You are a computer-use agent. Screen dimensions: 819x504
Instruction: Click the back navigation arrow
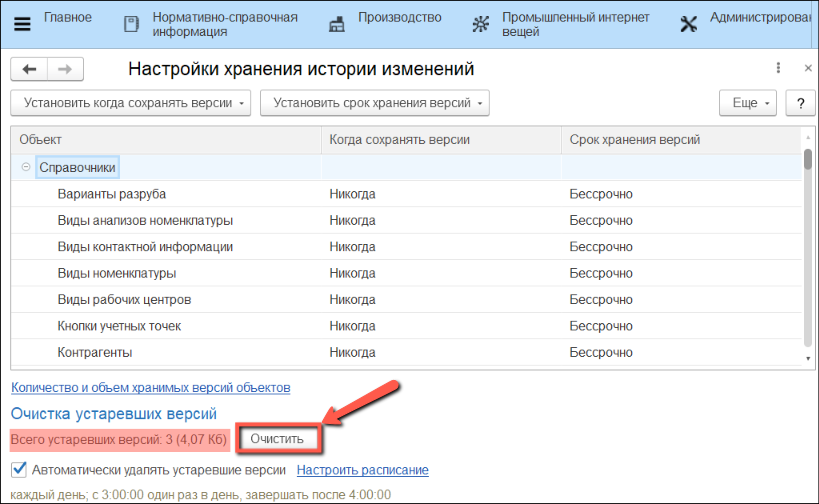[x=29, y=69]
